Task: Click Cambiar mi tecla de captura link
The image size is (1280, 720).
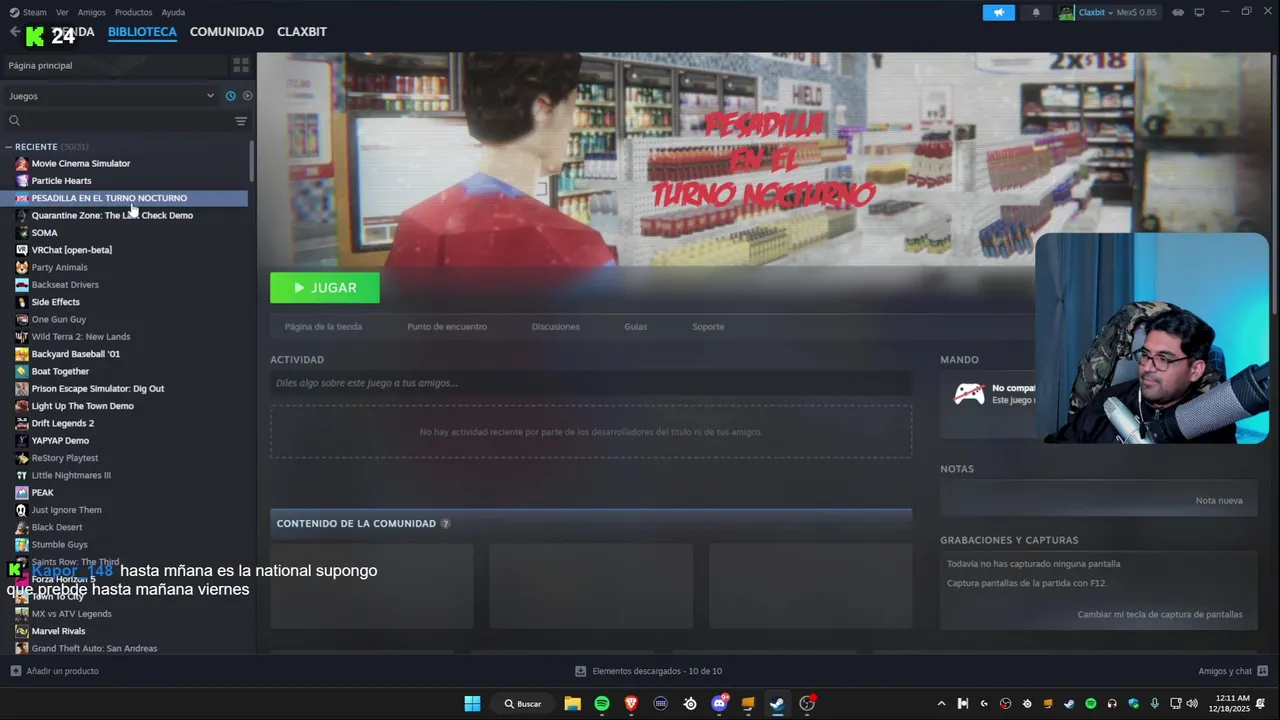Action: (x=1160, y=615)
